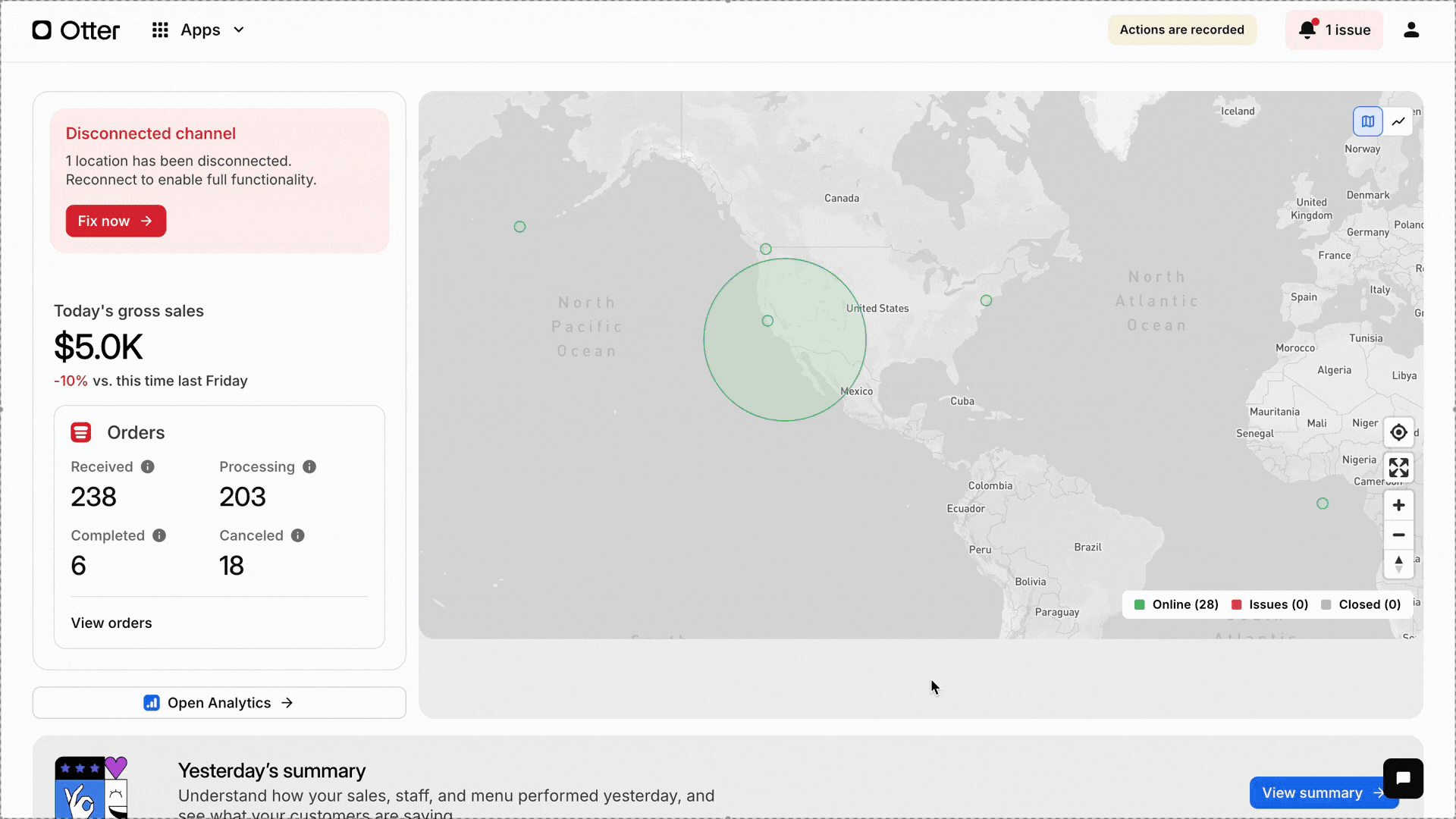Open the Apps grid icon
The height and width of the screenshot is (819, 1456).
point(160,30)
